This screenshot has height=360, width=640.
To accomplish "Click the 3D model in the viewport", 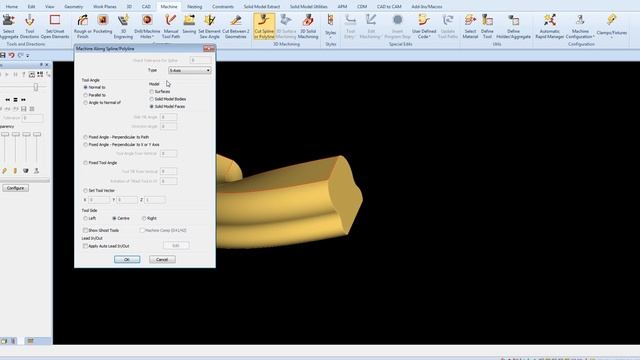I will tap(290, 201).
